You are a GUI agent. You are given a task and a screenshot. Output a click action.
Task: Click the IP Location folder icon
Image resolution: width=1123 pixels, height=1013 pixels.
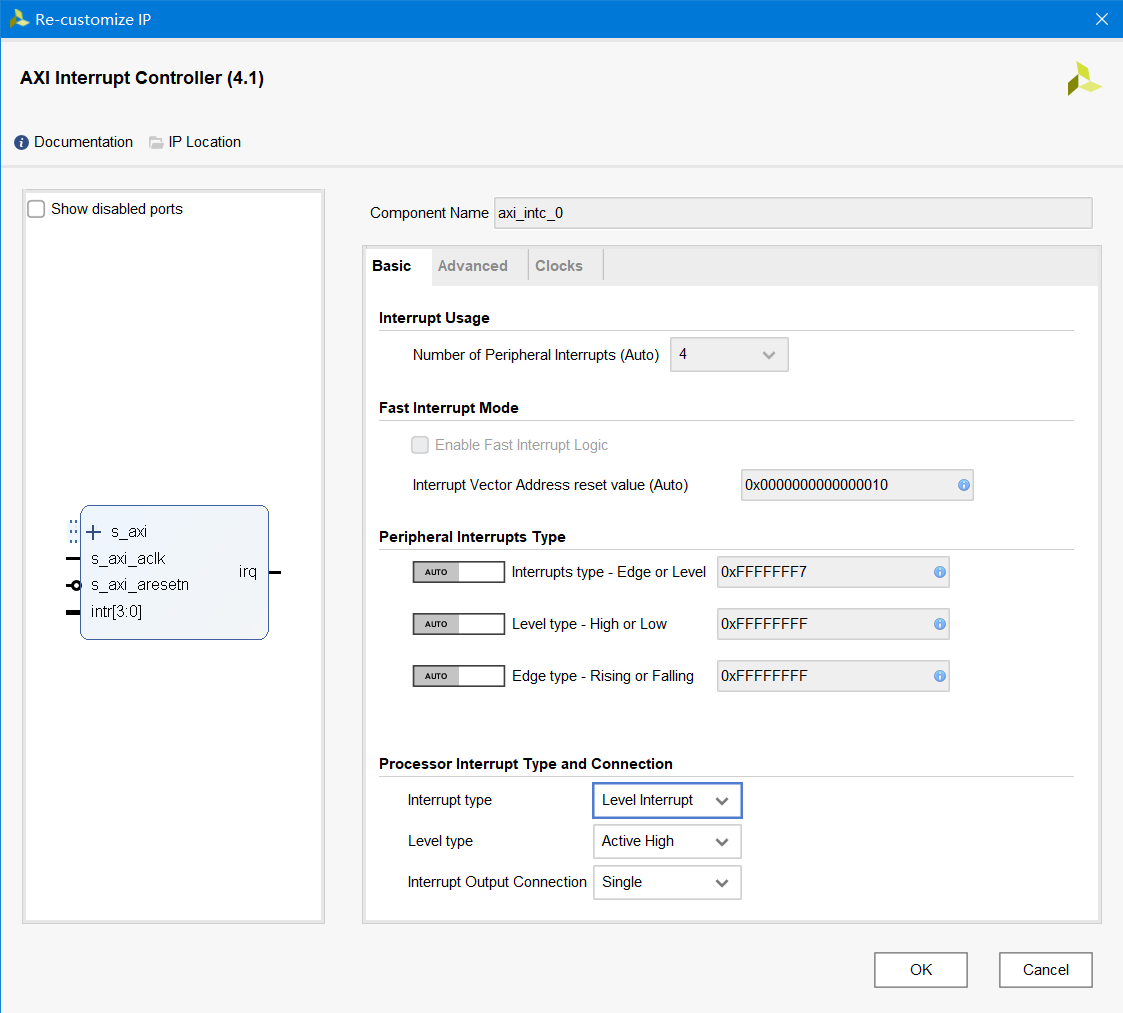pyautogui.click(x=155, y=143)
